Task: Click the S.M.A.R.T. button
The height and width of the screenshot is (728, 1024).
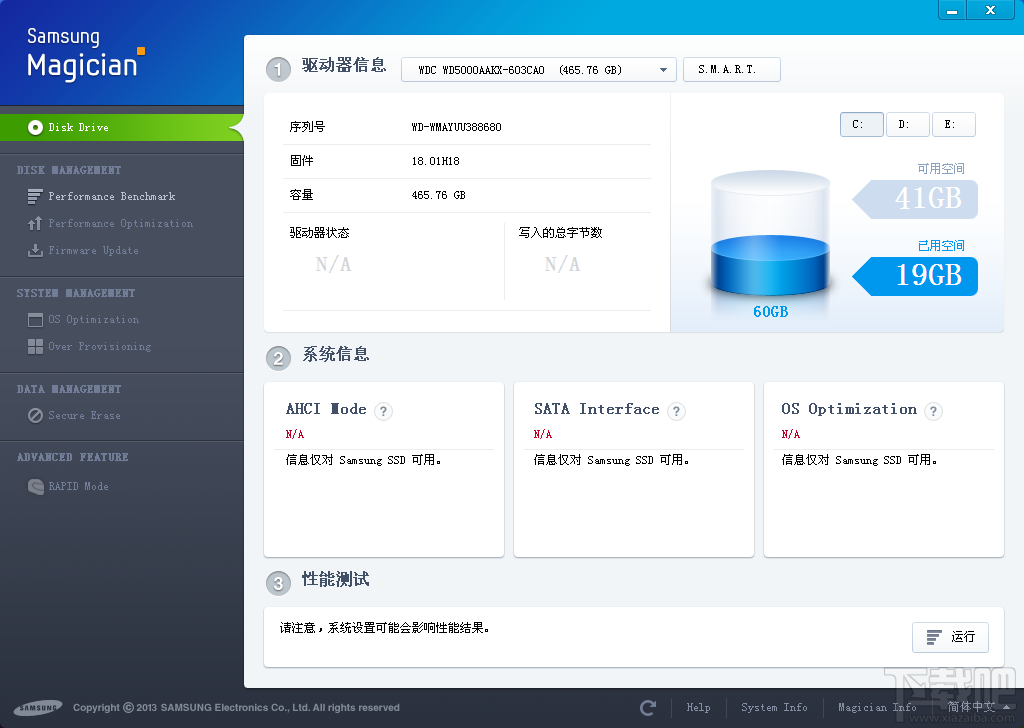Action: [731, 69]
